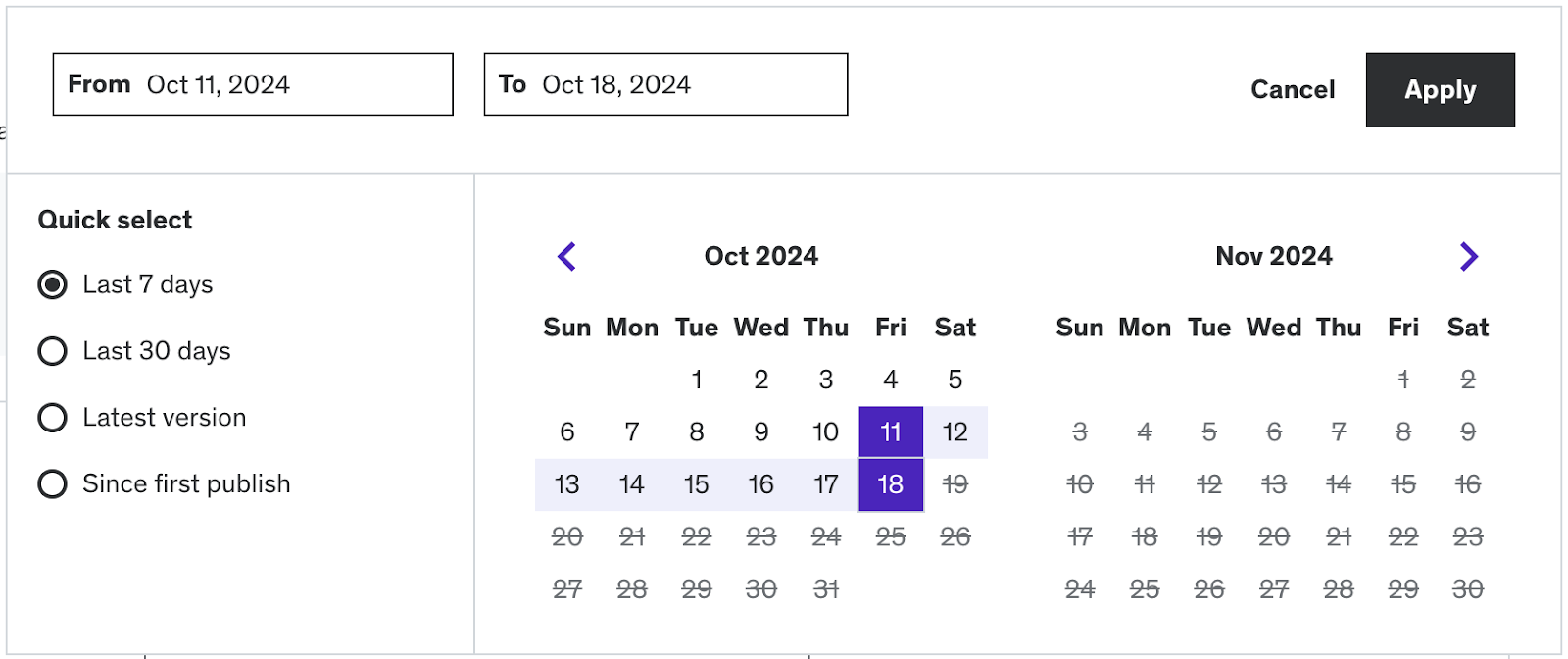Select October 17 Thursday date
This screenshot has height=659, width=1568.
pos(826,484)
